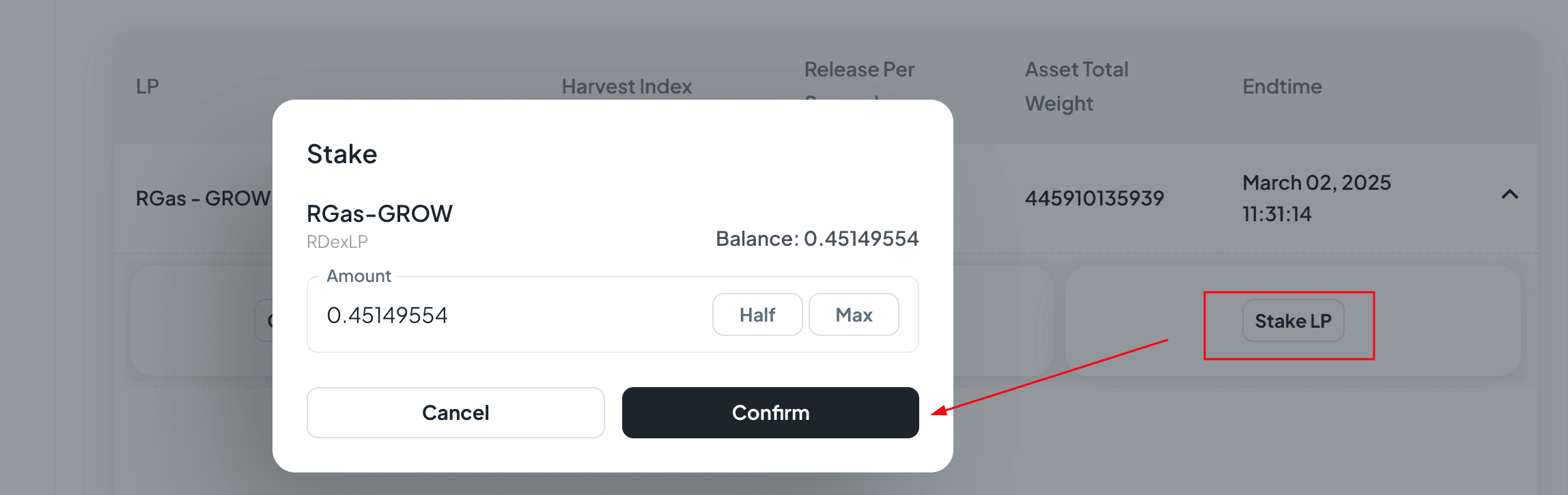Screen dimensions: 1568x495
Task: Click the Stake LP button
Action: [1293, 321]
